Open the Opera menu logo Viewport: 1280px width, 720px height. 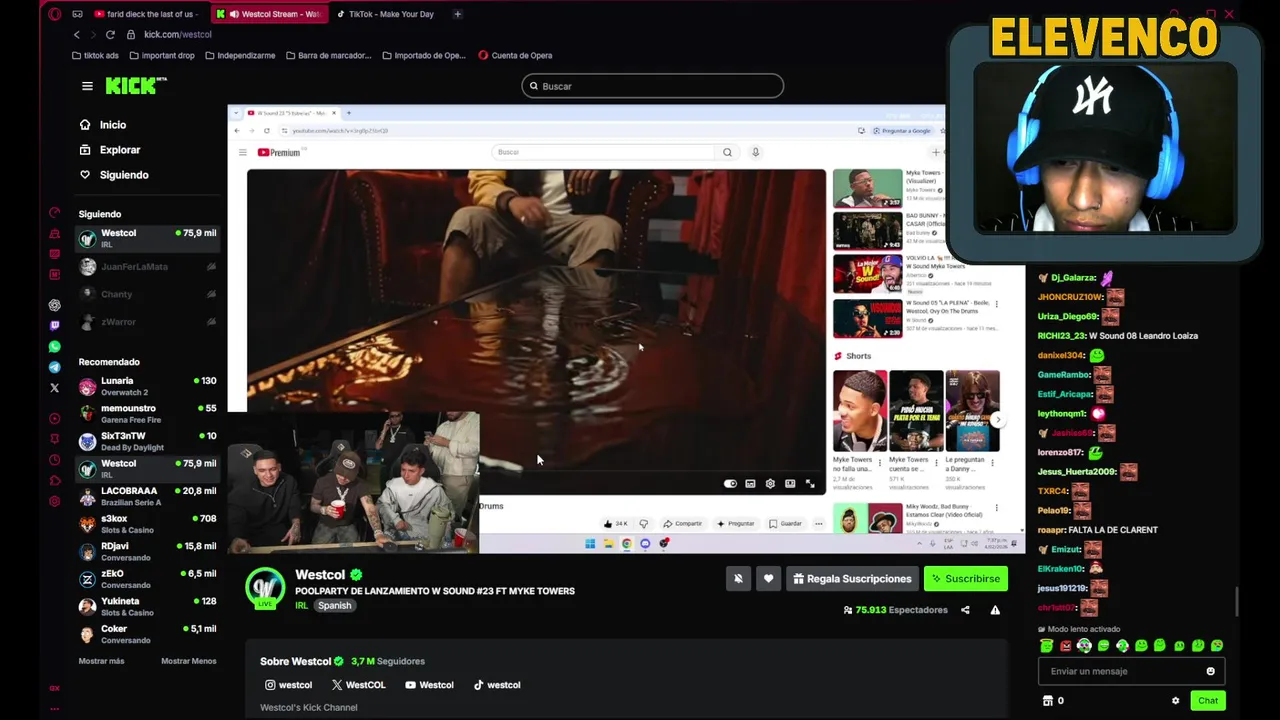55,14
